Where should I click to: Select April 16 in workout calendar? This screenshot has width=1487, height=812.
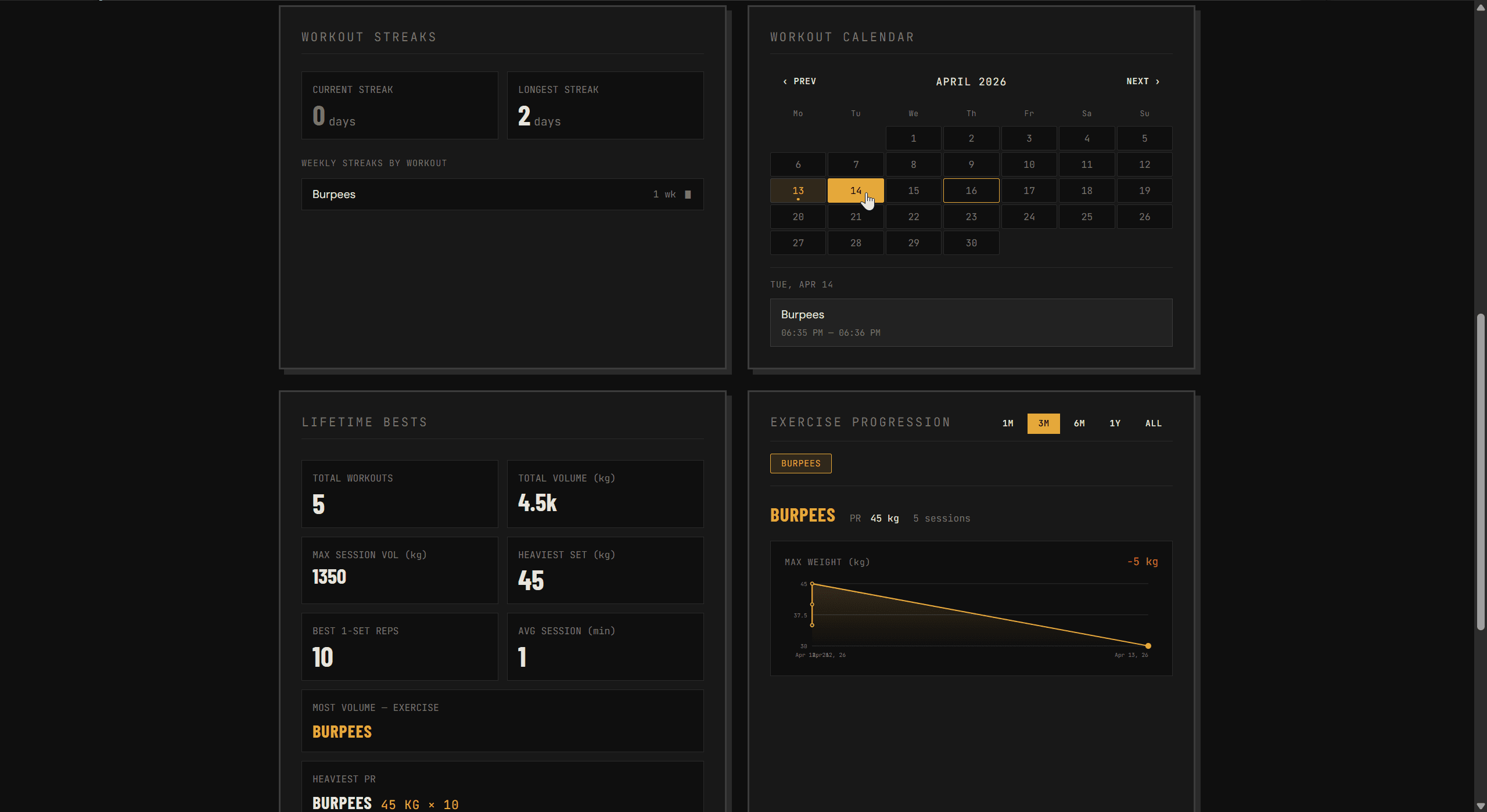pyautogui.click(x=971, y=191)
